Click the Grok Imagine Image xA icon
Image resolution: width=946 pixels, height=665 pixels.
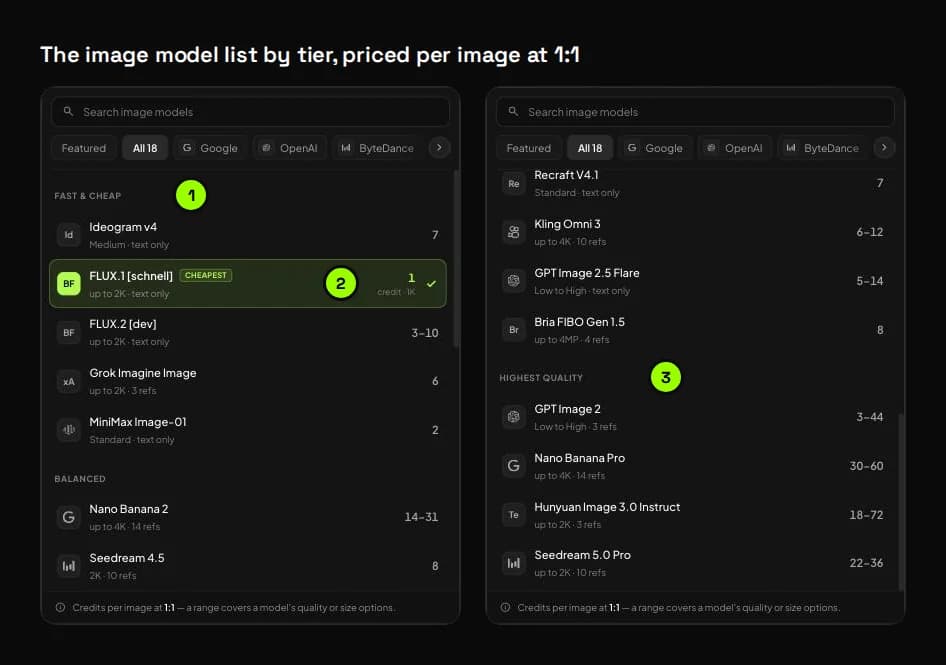click(x=69, y=381)
